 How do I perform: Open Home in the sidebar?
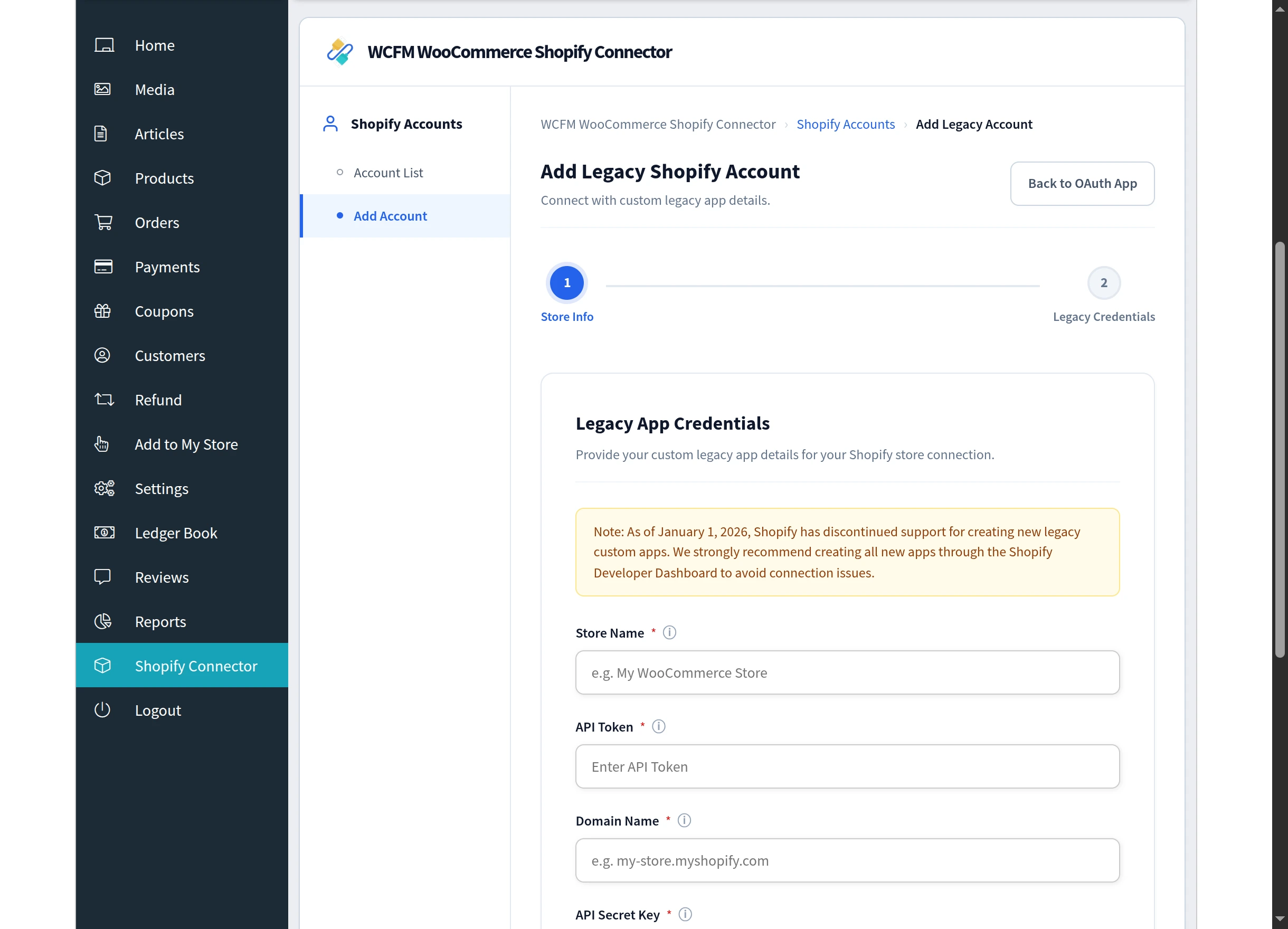(182, 45)
